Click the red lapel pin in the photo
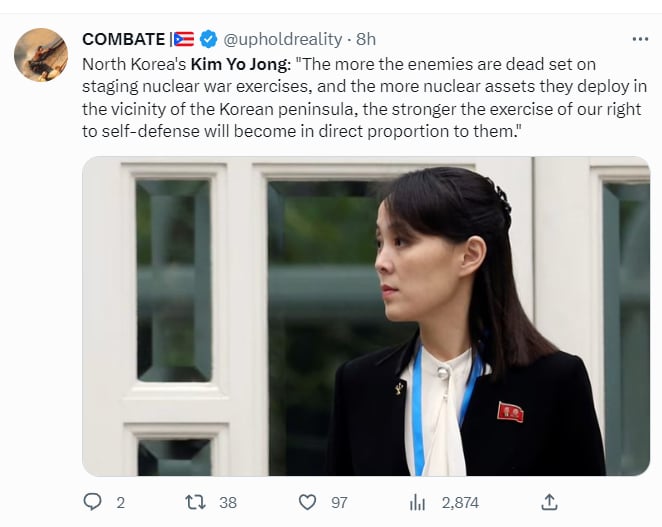662x527 pixels. point(510,412)
